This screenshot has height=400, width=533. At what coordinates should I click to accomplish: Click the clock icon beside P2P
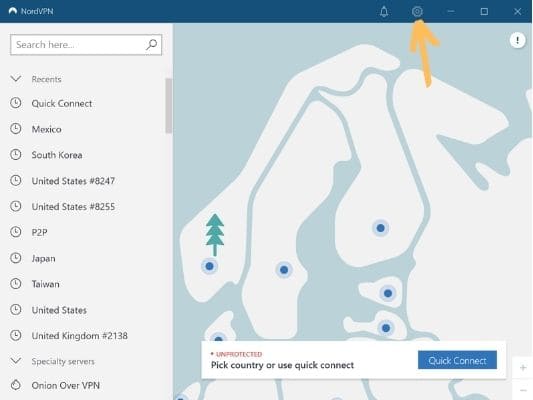[16, 232]
